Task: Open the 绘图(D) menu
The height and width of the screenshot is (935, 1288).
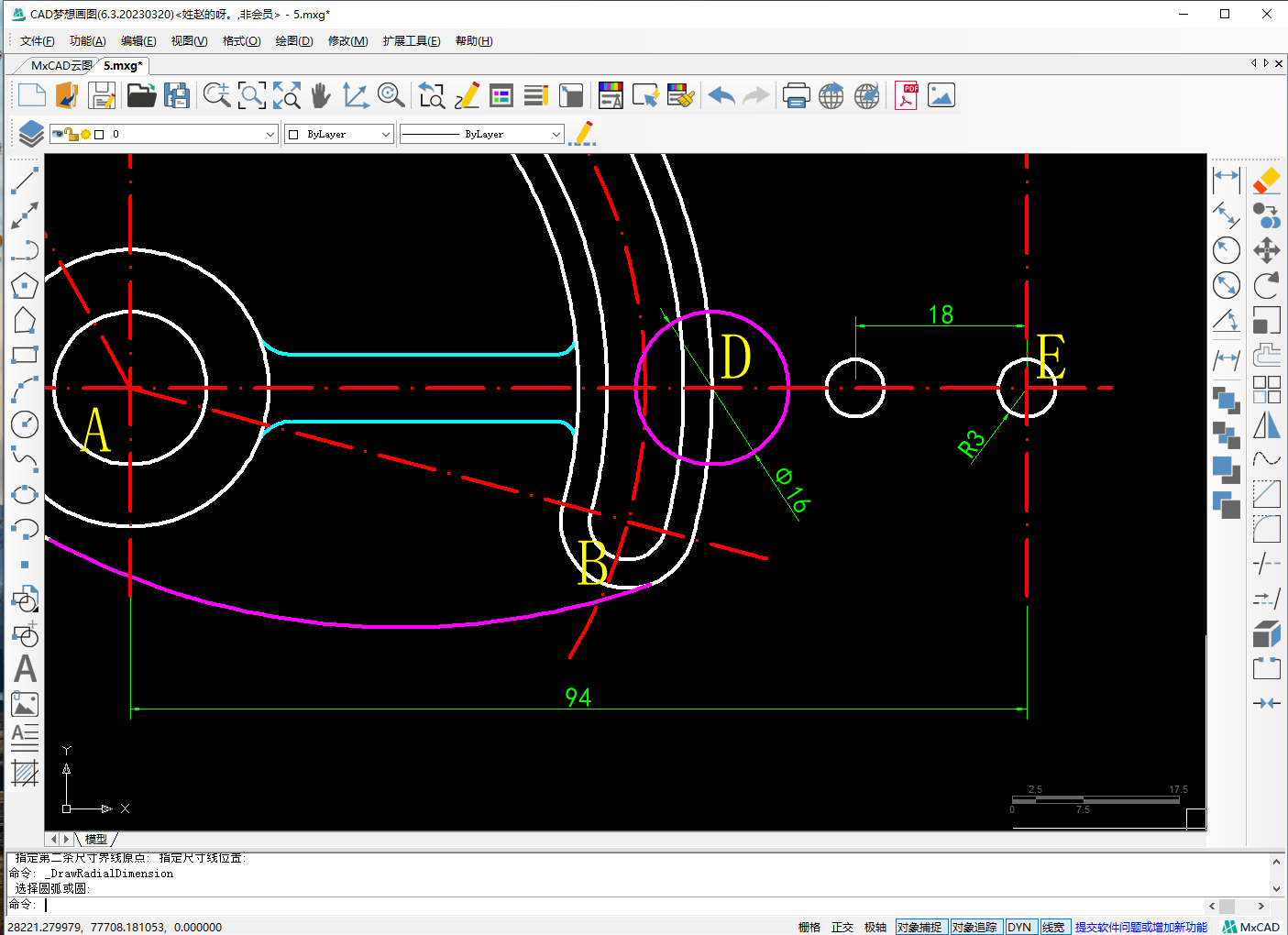Action: point(293,41)
